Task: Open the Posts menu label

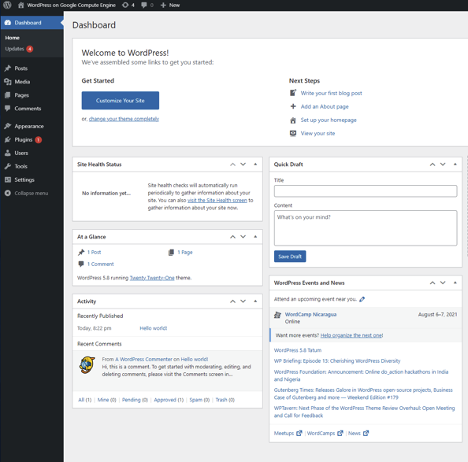Action: (21, 68)
